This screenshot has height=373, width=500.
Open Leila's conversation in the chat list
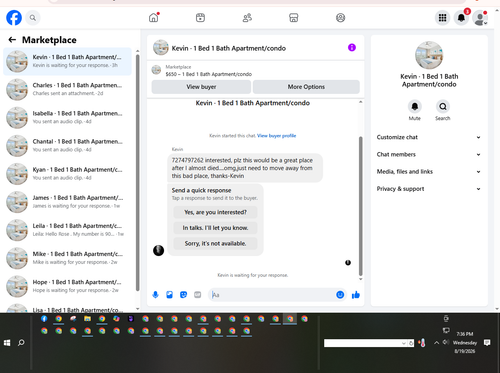[x=68, y=230]
